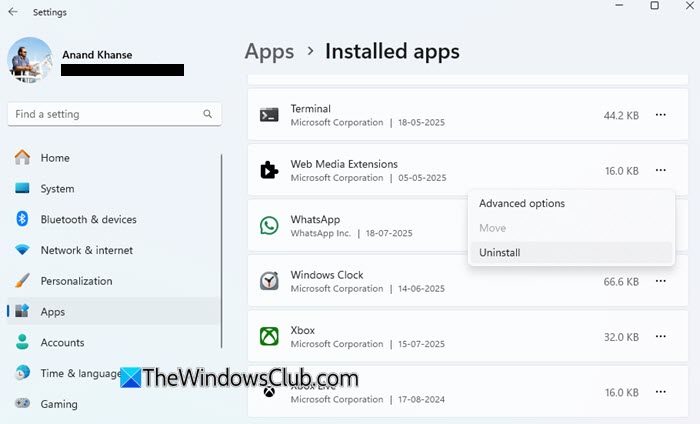Click the Time & language globe icon
Screen dimensions: 700x424
(x=22, y=372)
